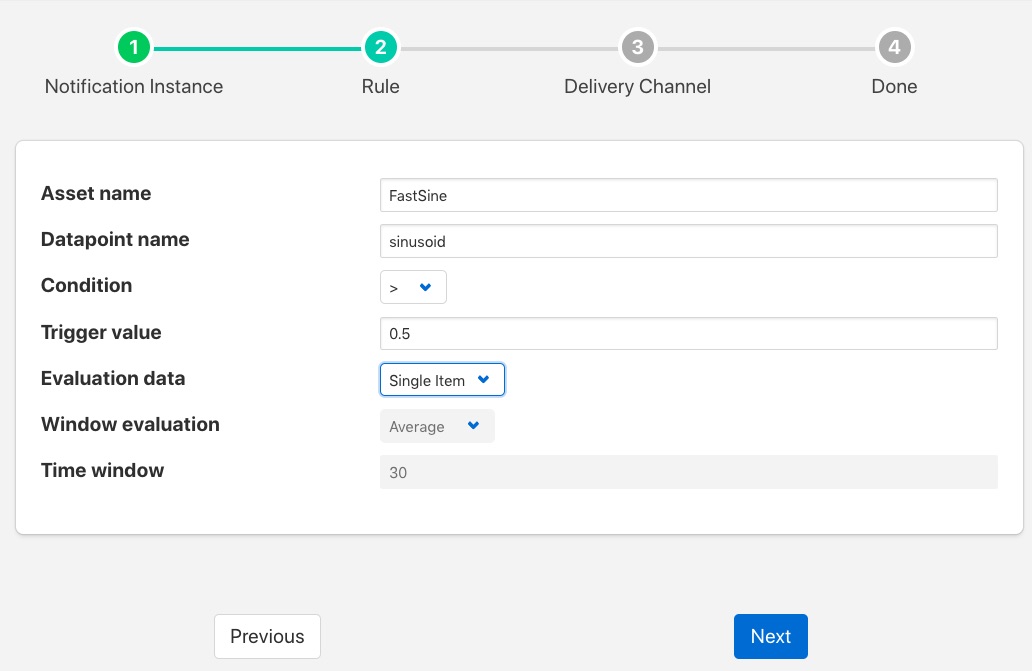Click step 4 Done circle
Image resolution: width=1032 pixels, height=671 pixels.
coord(894,47)
